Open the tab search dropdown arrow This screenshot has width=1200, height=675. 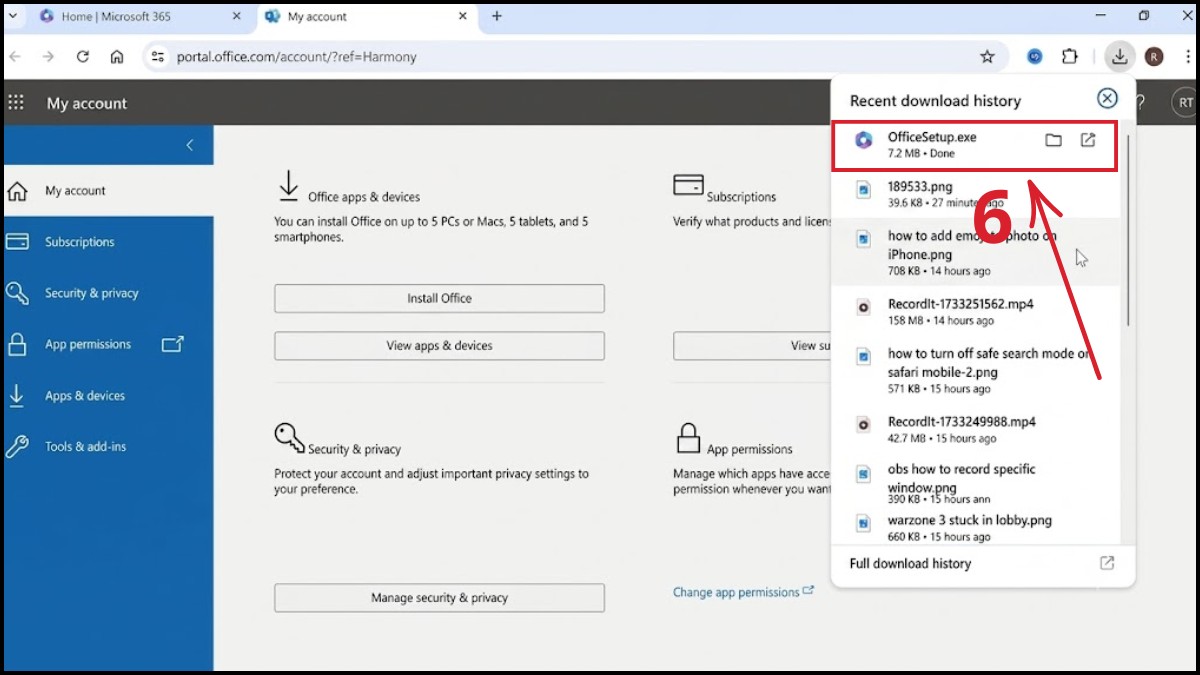pos(12,16)
